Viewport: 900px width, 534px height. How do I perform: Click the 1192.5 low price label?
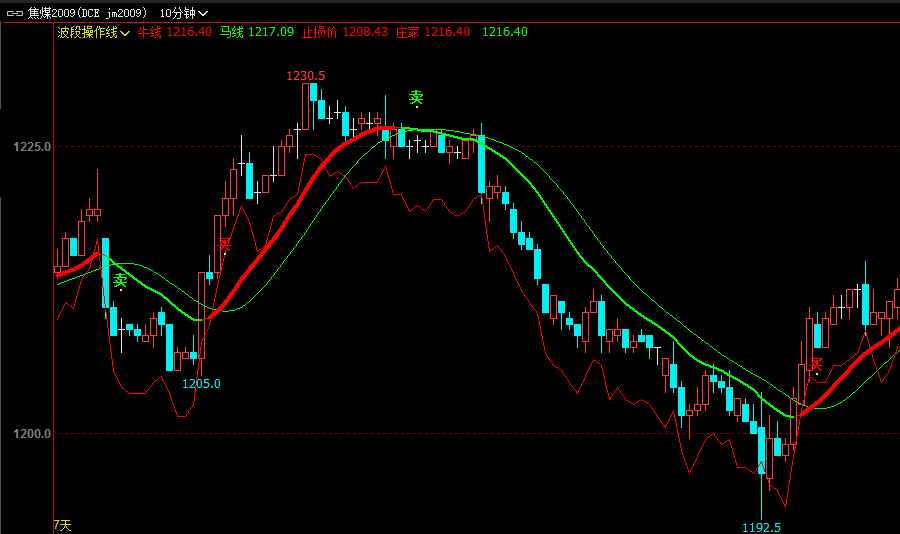pos(761,527)
